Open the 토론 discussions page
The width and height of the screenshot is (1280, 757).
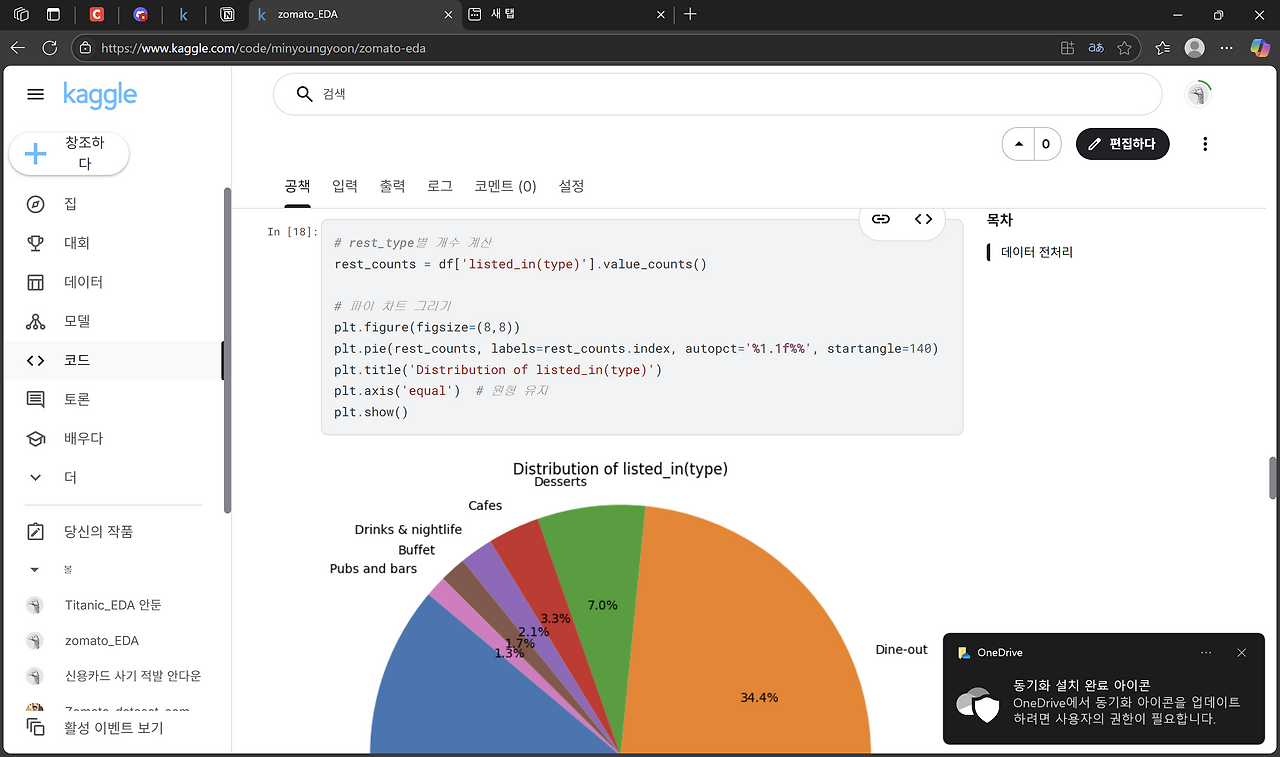tap(77, 399)
